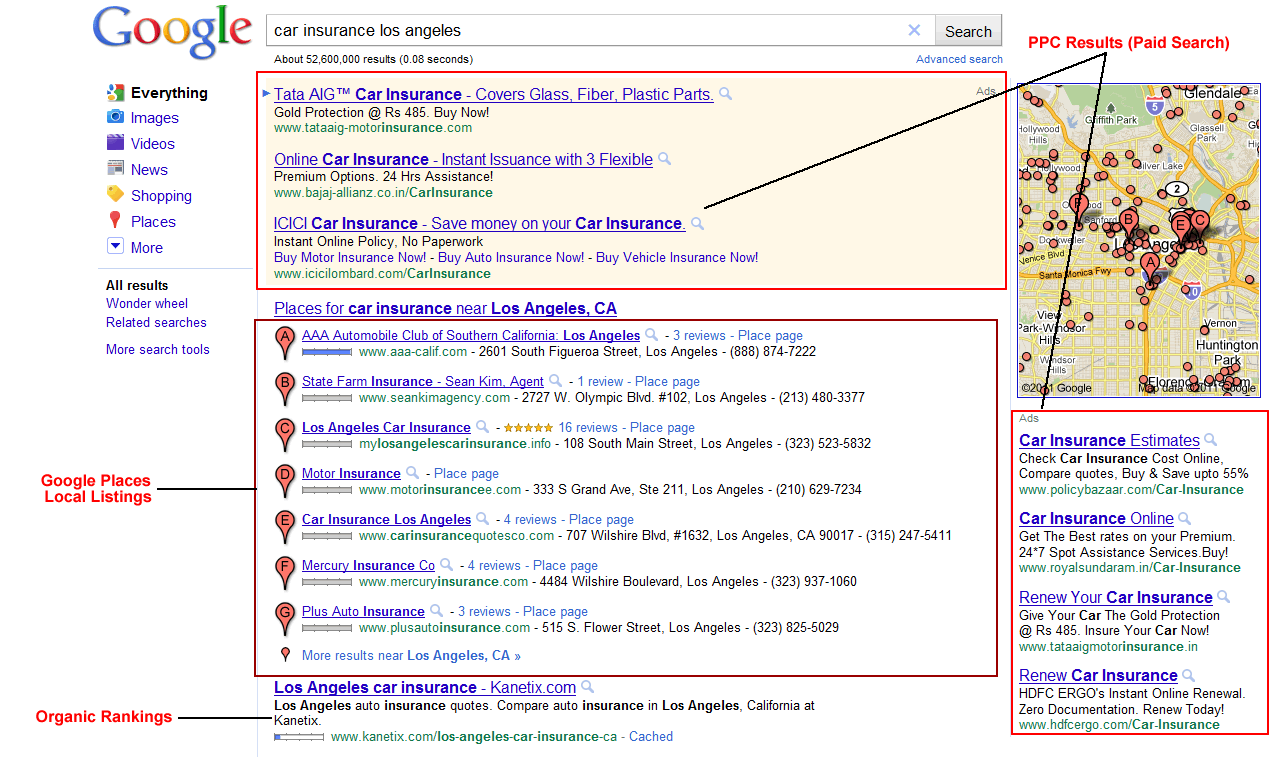Viewport: 1279px width, 757px height.
Task: Click the Videos icon in the sidebar
Action: pyautogui.click(x=115, y=143)
